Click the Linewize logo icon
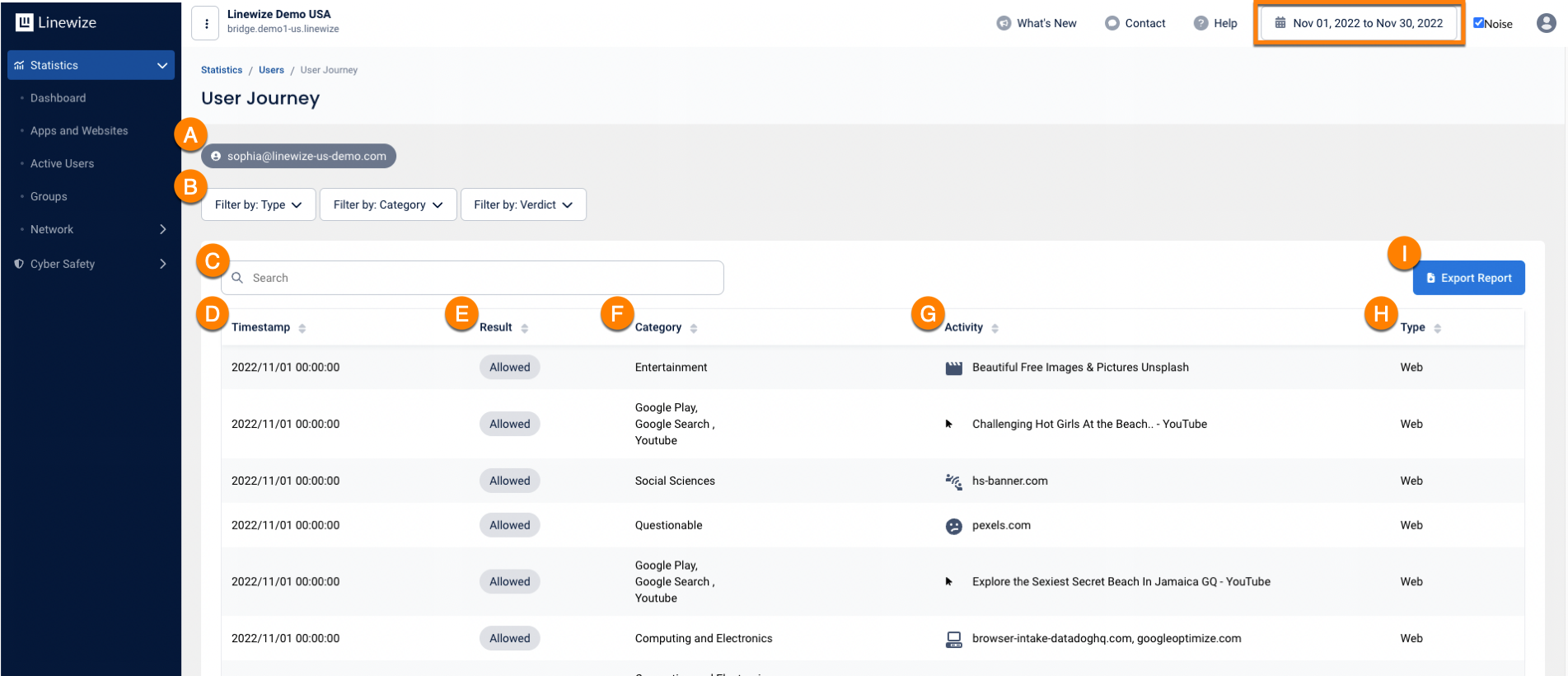The height and width of the screenshot is (676, 1568). (25, 22)
